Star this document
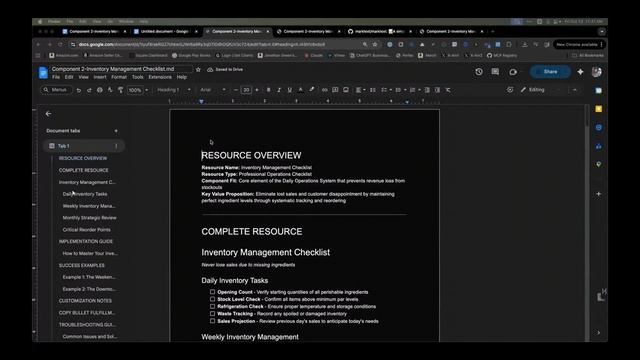The height and width of the screenshot is (360, 640). click(x=198, y=69)
